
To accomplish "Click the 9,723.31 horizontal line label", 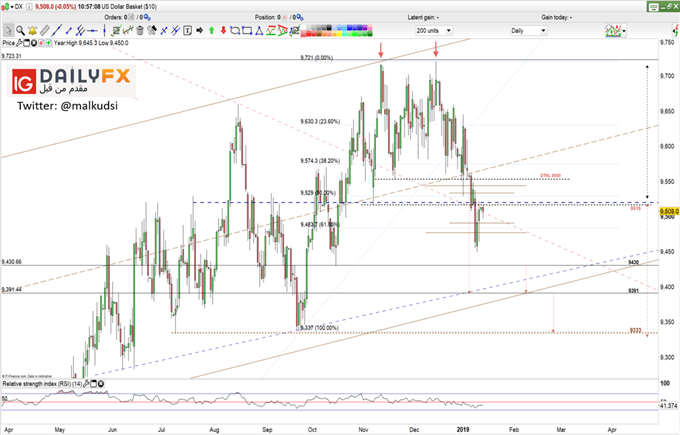I will point(12,56).
